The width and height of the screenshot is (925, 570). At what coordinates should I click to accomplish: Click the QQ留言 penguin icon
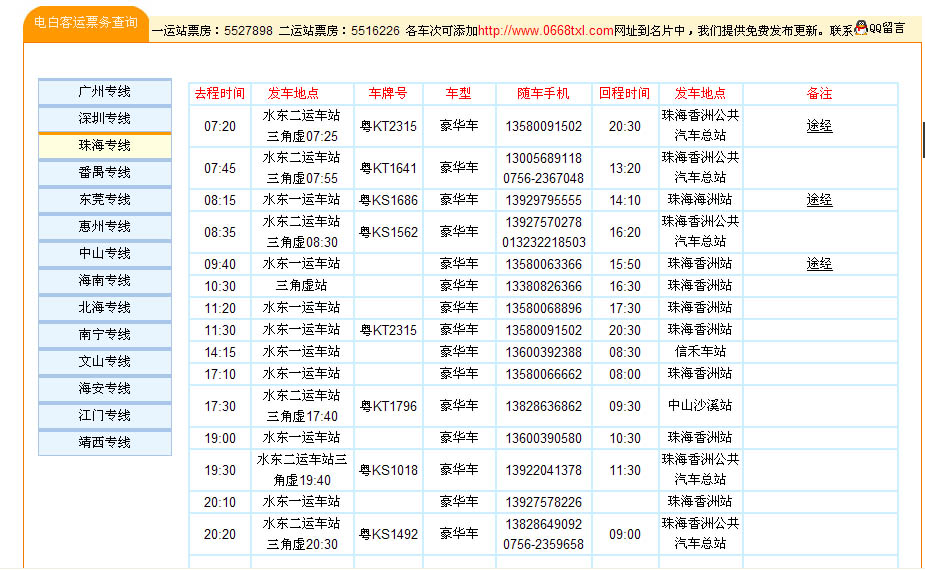[861, 28]
